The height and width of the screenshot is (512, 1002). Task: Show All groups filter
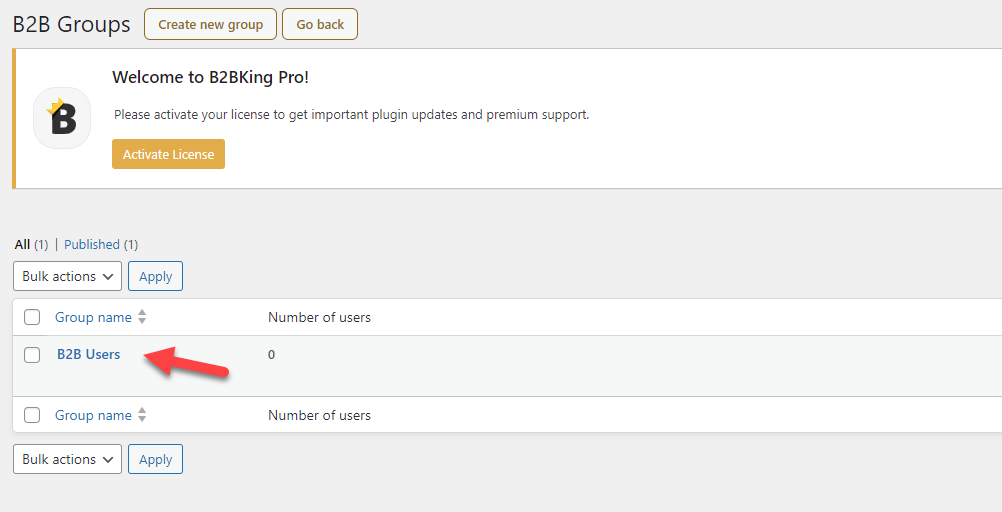point(22,244)
